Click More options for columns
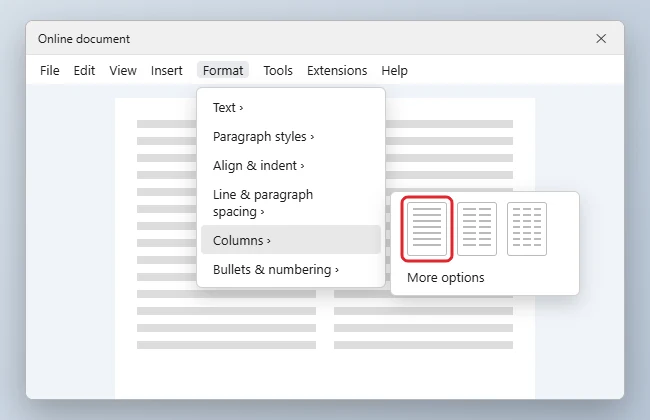 446,277
